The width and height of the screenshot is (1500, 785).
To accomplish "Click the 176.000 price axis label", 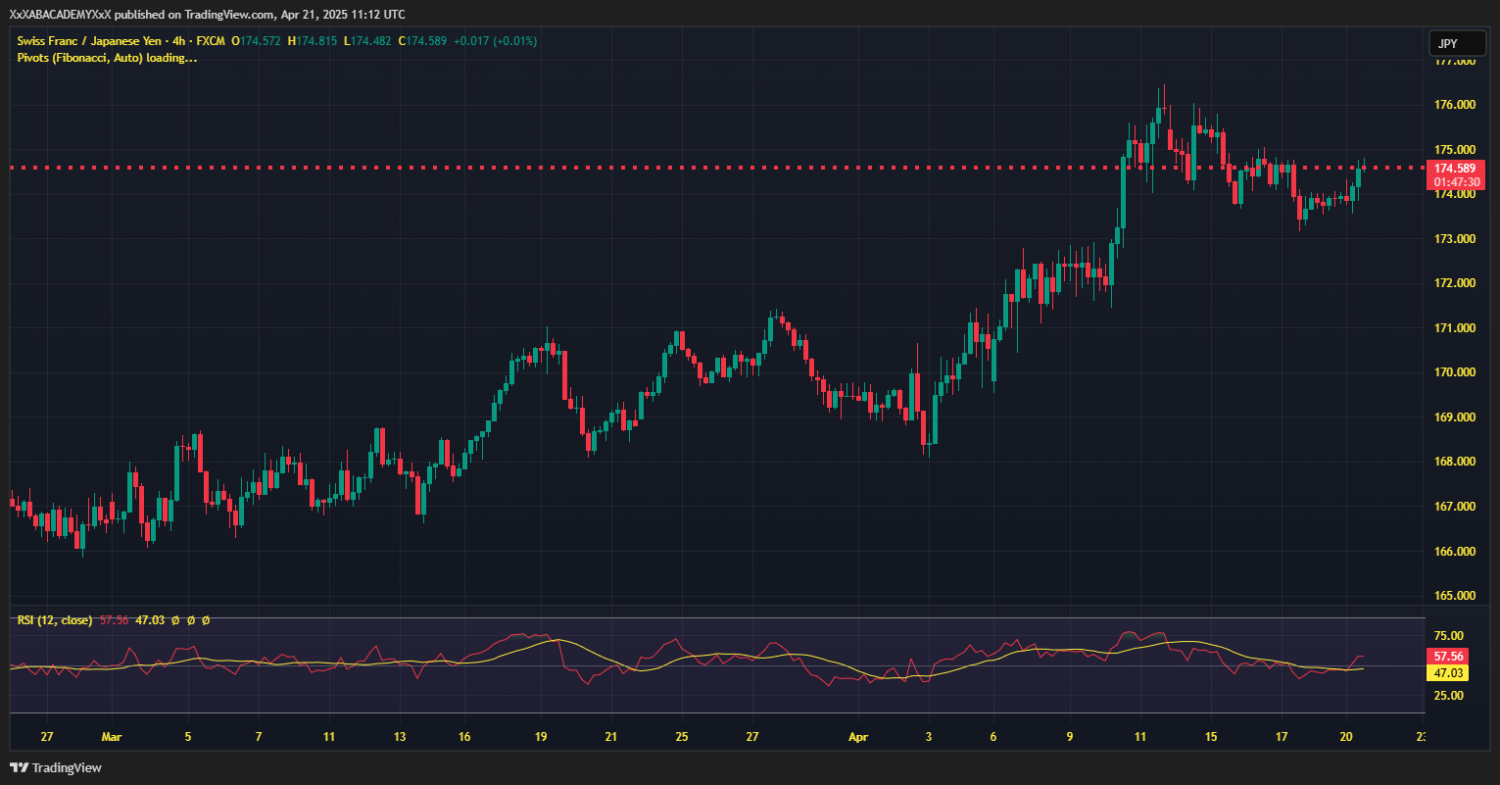I will tap(1455, 105).
